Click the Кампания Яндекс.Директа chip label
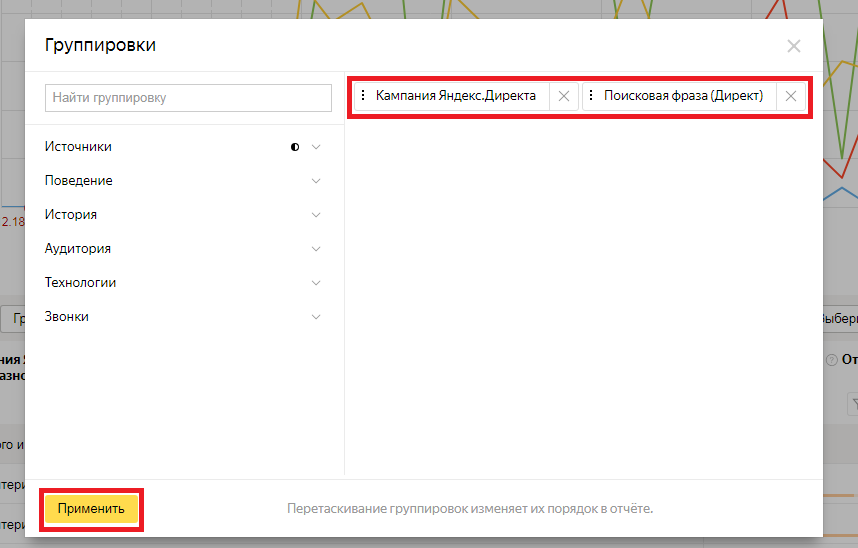Image resolution: width=858 pixels, height=548 pixels. pos(456,96)
